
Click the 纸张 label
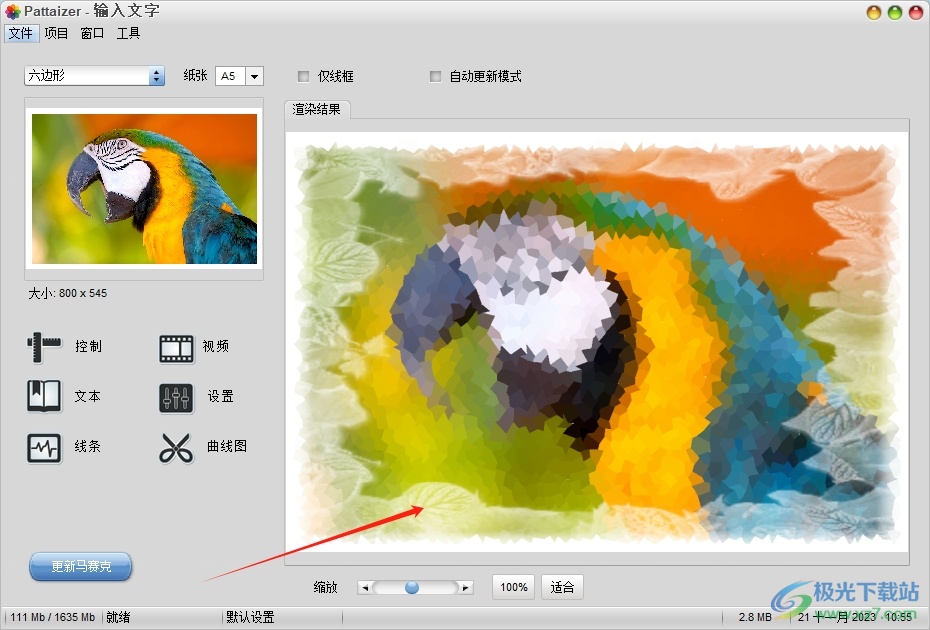195,75
